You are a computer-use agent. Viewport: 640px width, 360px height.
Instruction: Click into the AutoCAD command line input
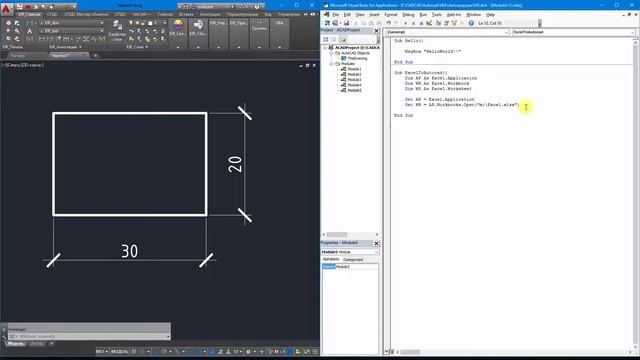pyautogui.click(x=90, y=336)
